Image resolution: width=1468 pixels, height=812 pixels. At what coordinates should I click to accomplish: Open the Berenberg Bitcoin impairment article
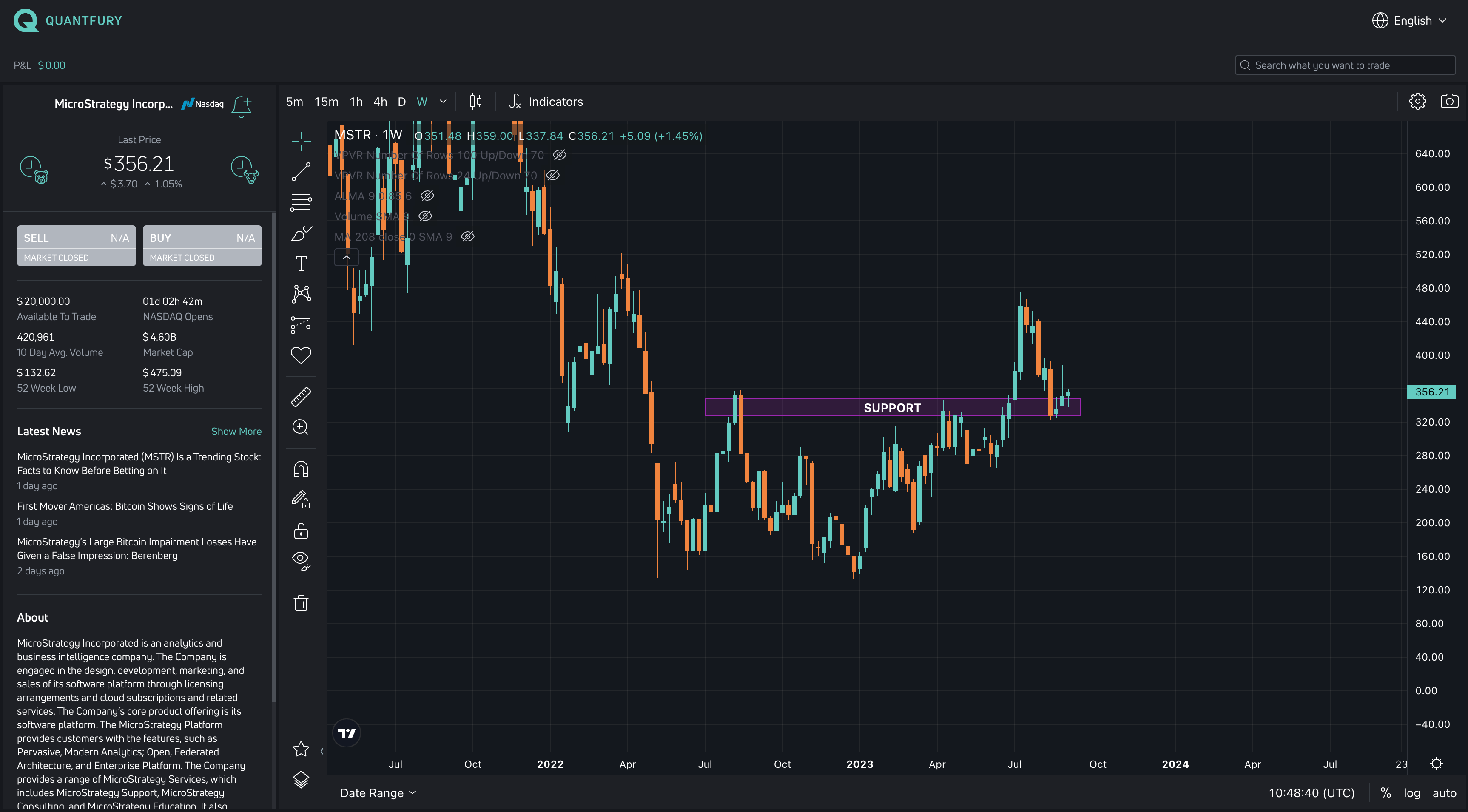pos(137,549)
